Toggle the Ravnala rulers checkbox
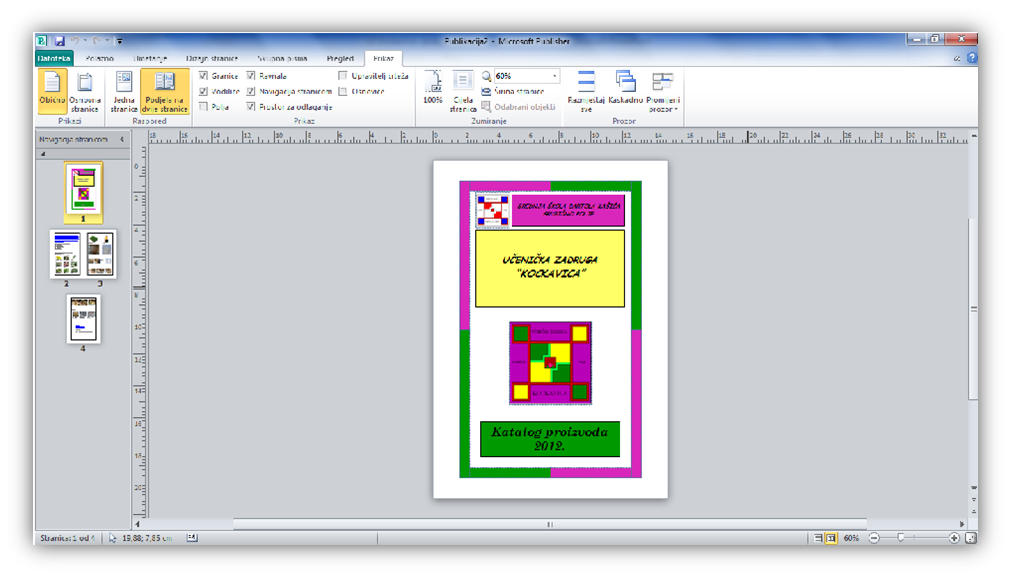This screenshot has width=1011, height=577. coord(251,76)
